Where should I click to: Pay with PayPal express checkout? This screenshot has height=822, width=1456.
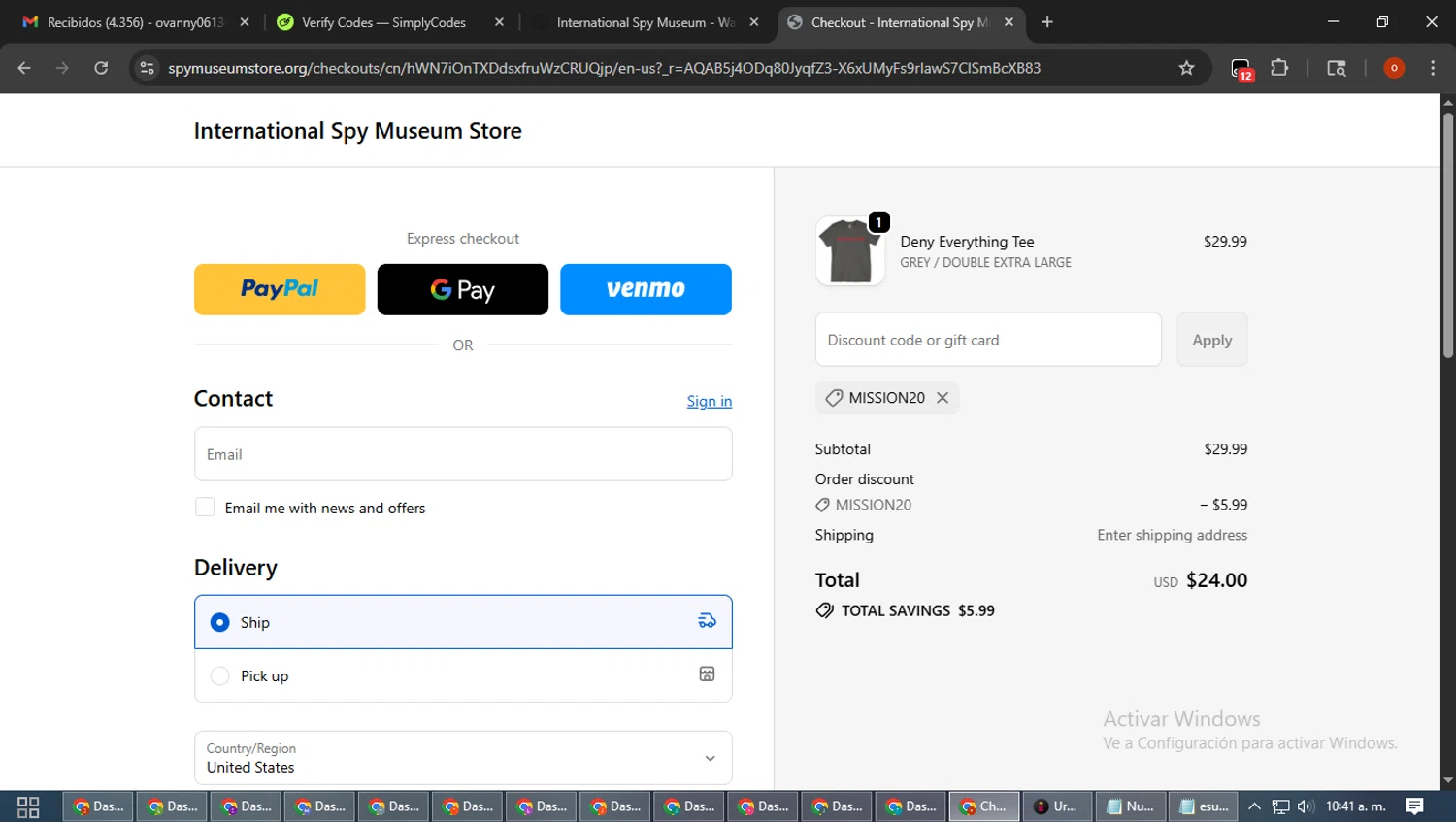[280, 289]
